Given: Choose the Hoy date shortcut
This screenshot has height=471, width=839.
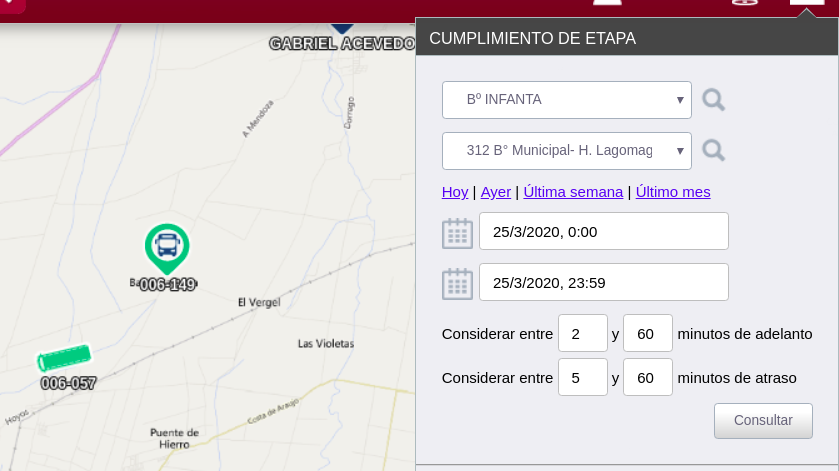Looking at the screenshot, I should click(455, 192).
